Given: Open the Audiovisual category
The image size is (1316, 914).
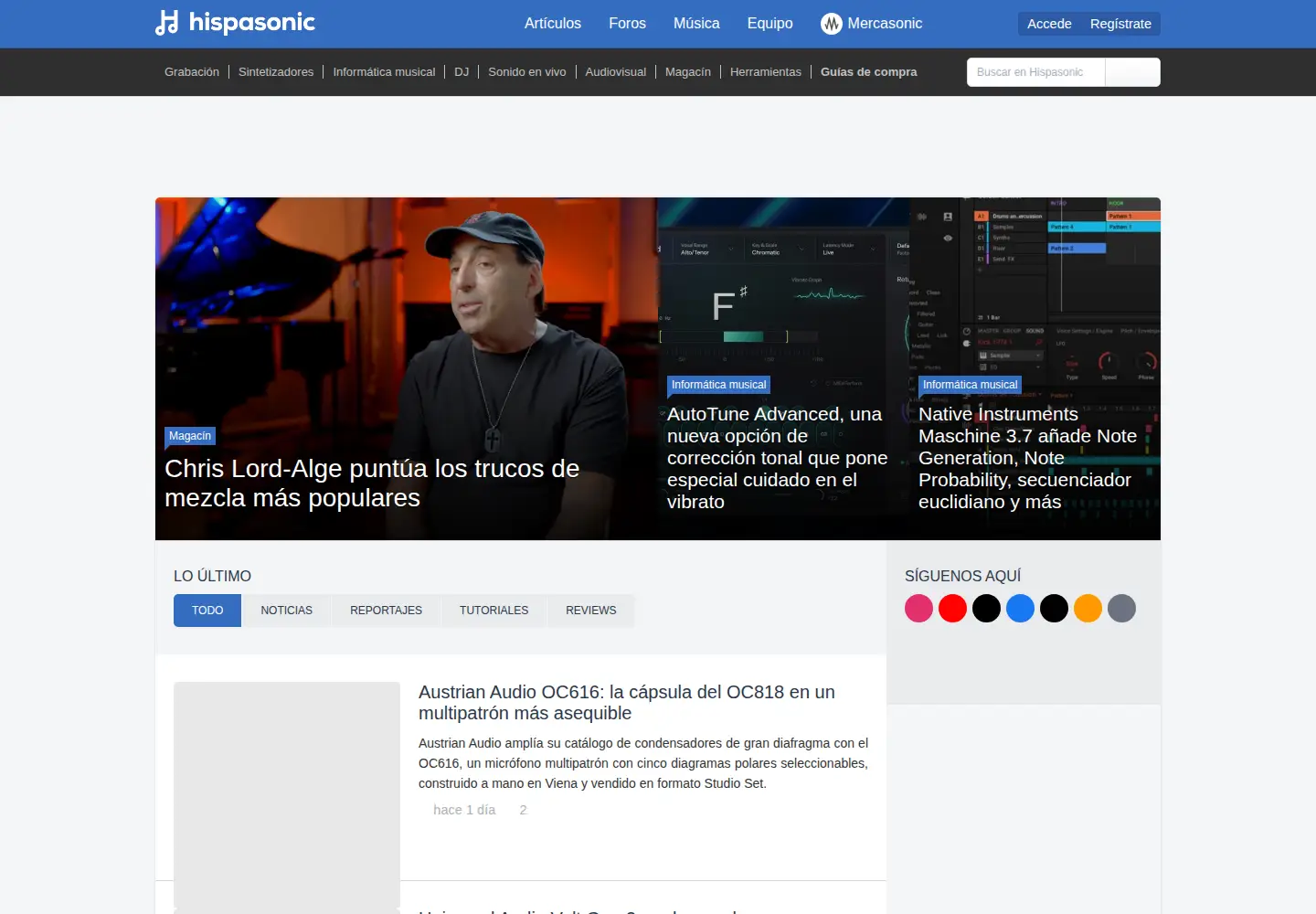Looking at the screenshot, I should click(616, 72).
